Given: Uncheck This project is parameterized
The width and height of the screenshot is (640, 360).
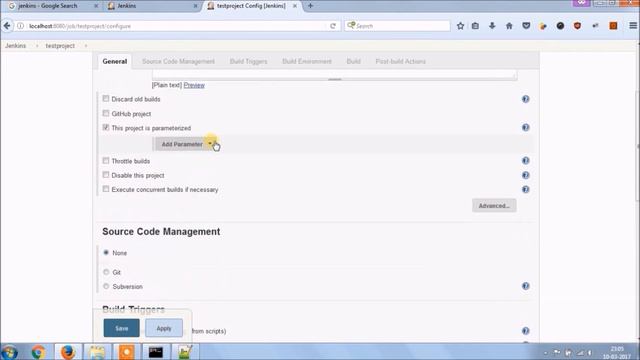Looking at the screenshot, I should coord(106,127).
